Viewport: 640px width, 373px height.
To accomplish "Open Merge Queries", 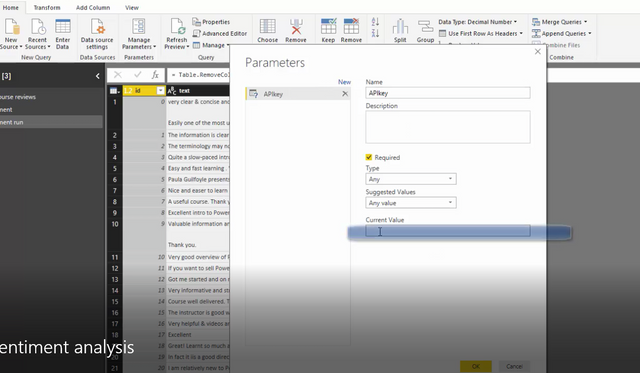I will point(560,22).
